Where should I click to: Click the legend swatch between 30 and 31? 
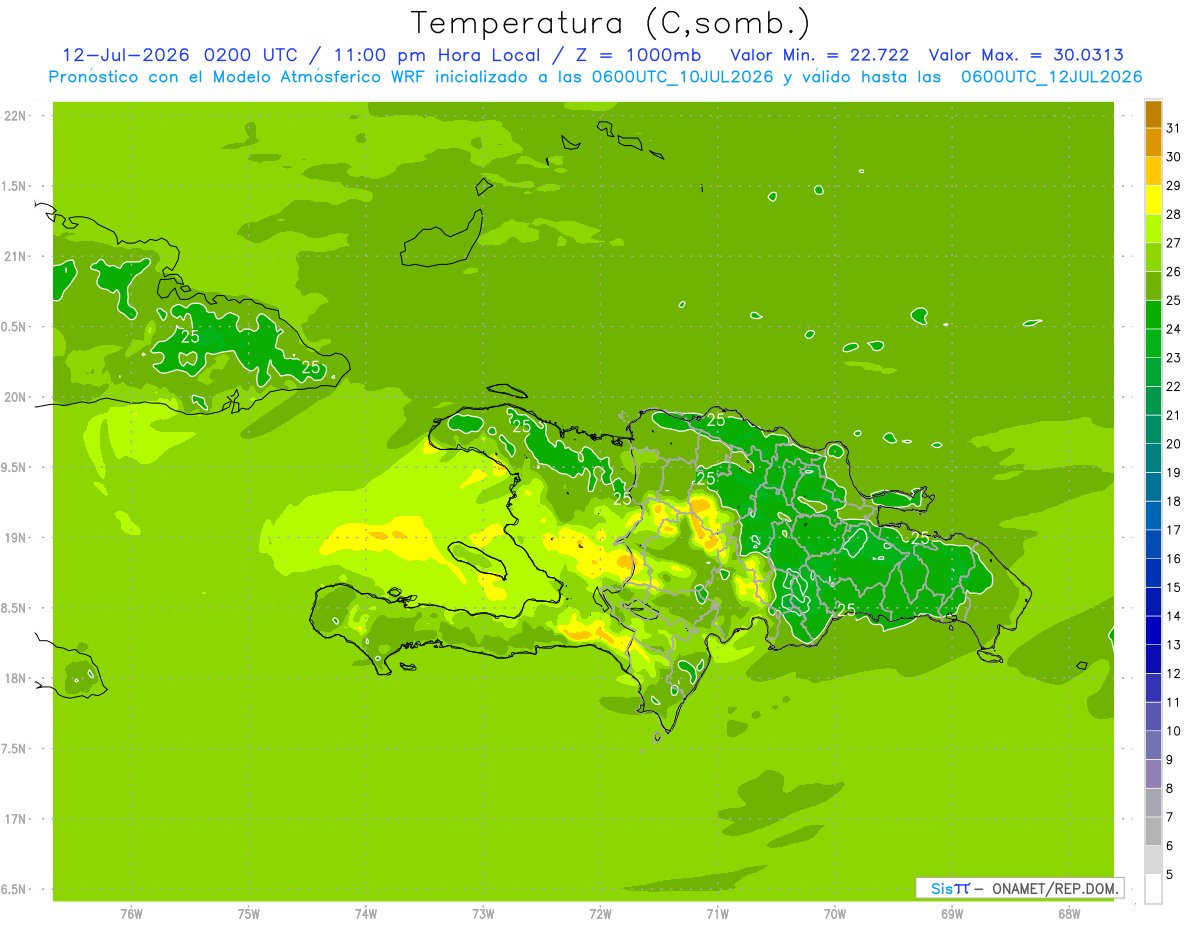(x=1153, y=143)
